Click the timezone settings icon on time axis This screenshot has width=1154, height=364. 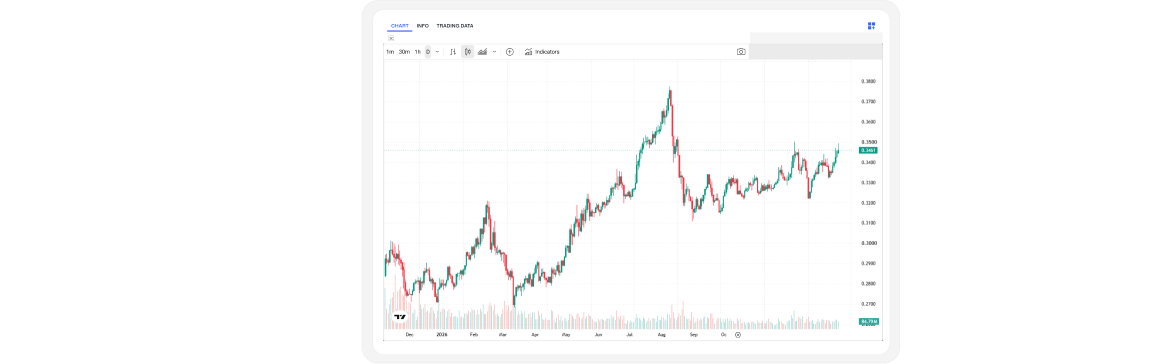738,335
